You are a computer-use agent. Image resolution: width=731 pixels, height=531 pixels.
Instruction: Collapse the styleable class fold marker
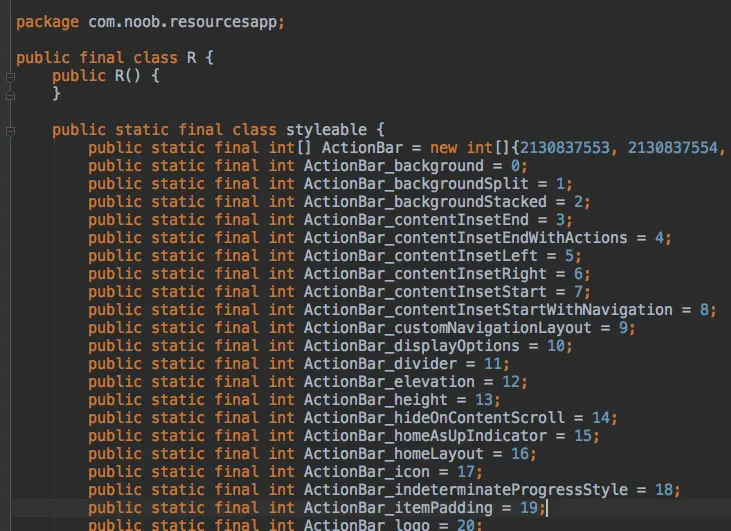pyautogui.click(x=10, y=131)
